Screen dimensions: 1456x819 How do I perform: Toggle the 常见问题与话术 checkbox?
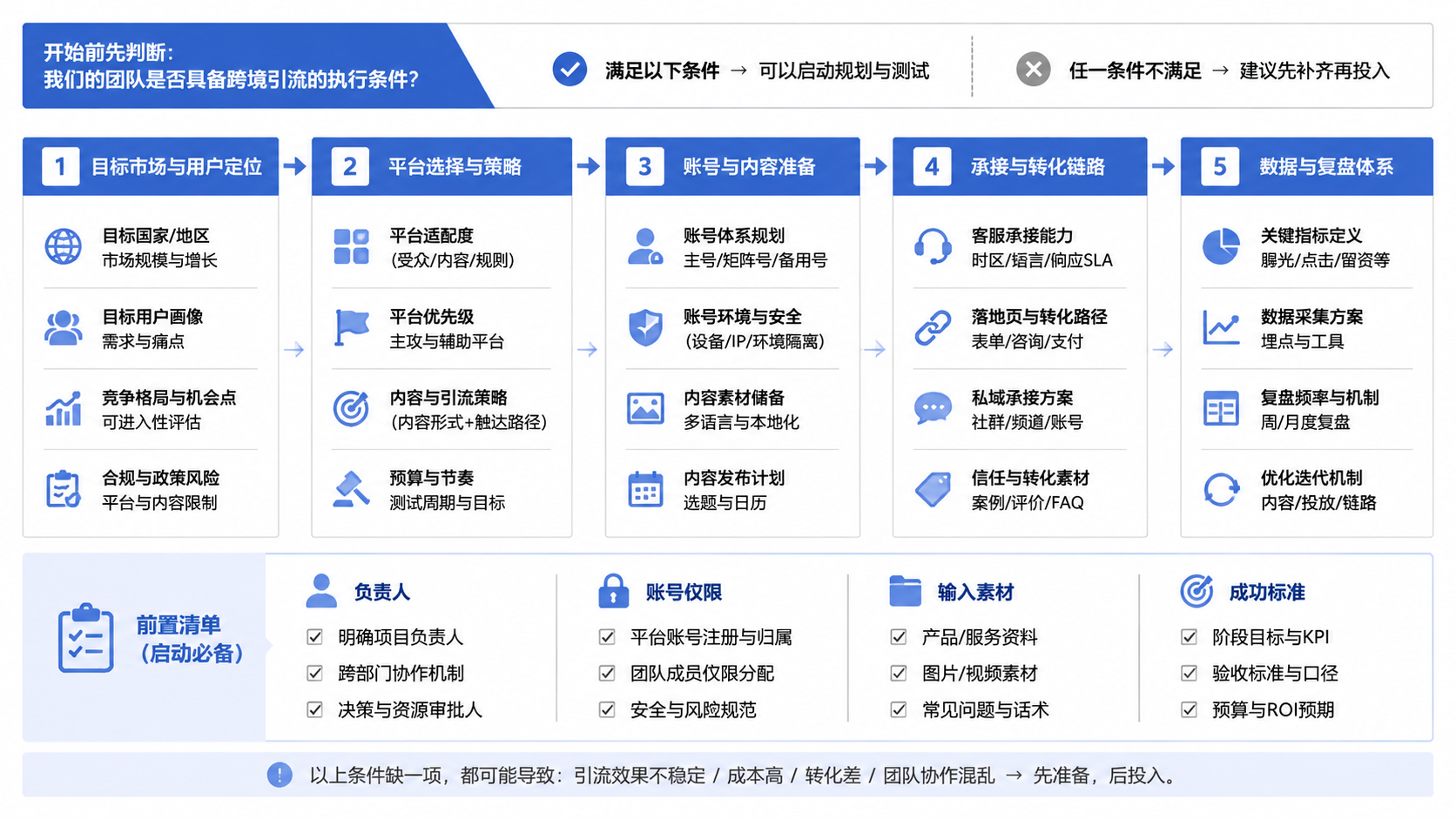(899, 709)
